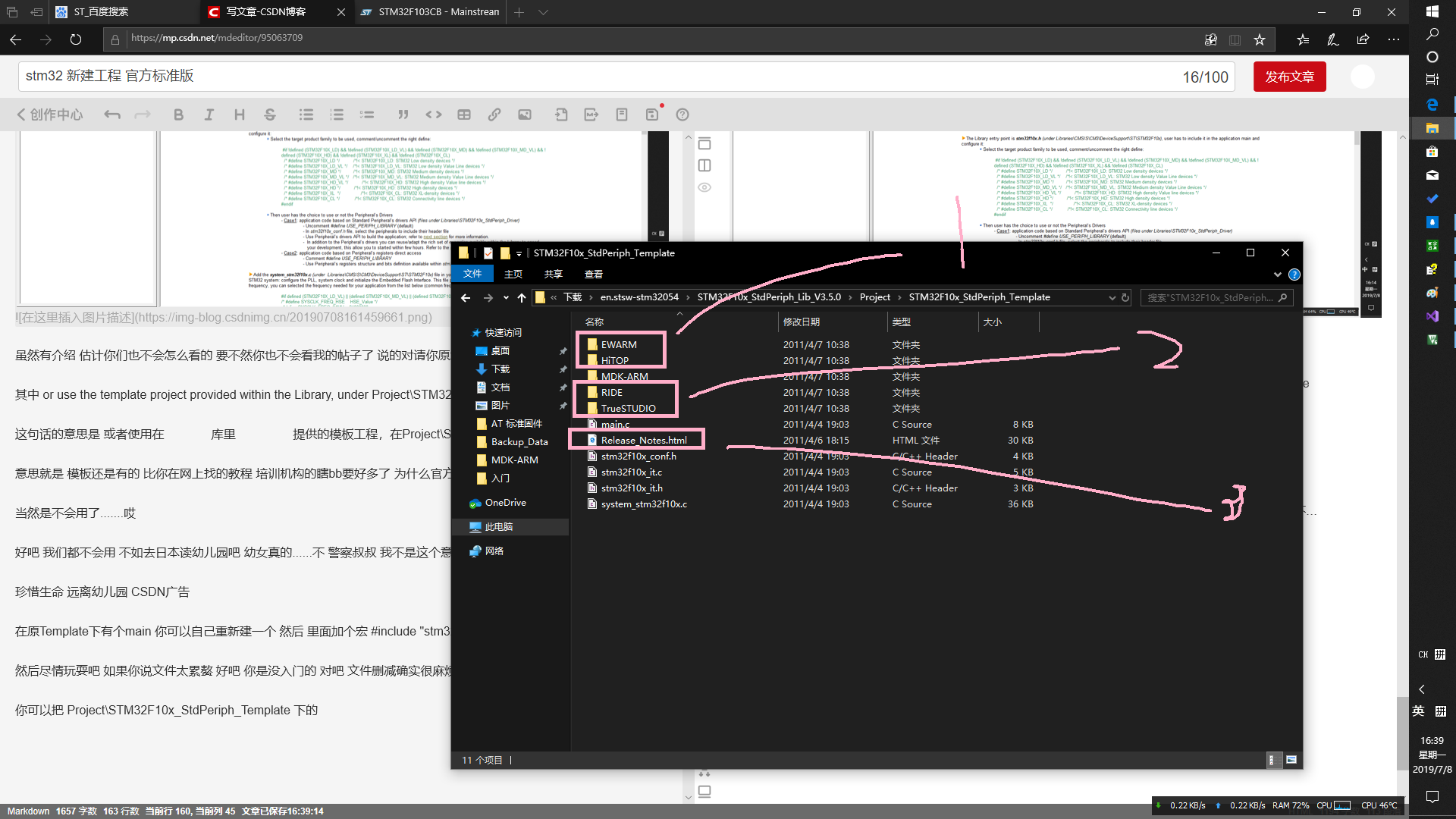
Task: Open the 查看 ribbon tab
Action: (594, 274)
